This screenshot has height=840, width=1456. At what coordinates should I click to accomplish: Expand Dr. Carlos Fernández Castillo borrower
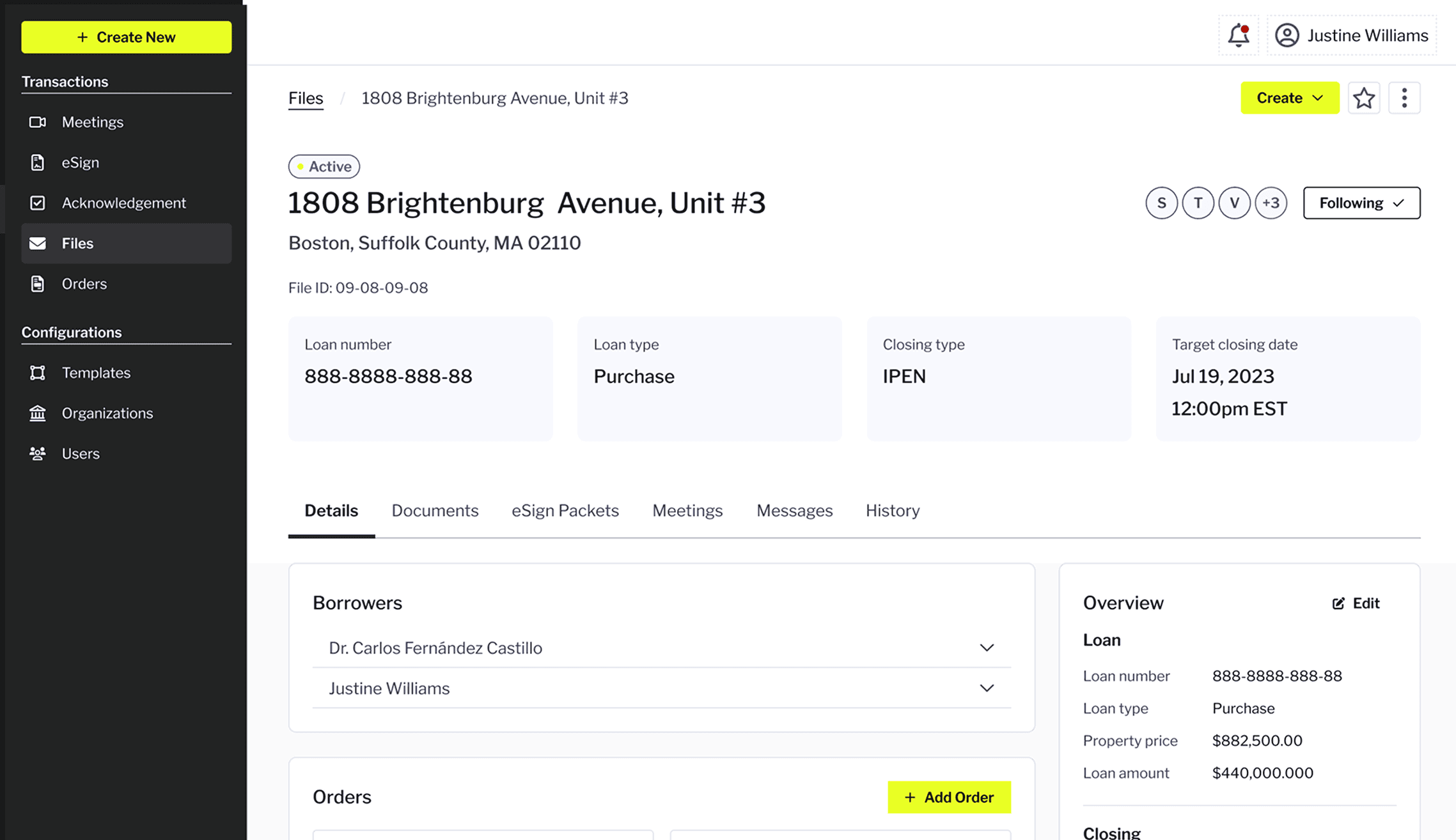click(x=986, y=648)
